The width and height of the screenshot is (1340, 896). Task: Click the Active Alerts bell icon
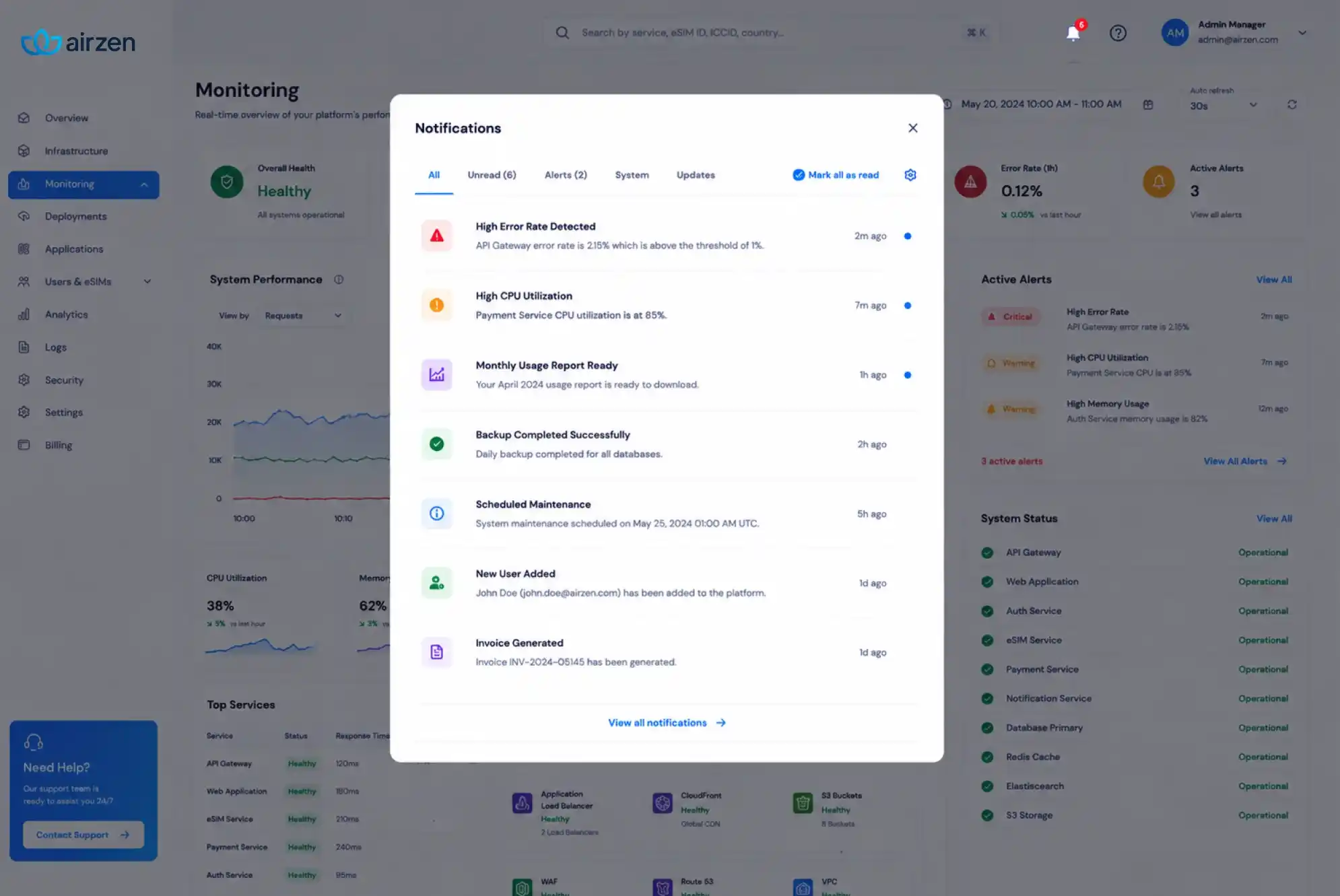[1159, 182]
